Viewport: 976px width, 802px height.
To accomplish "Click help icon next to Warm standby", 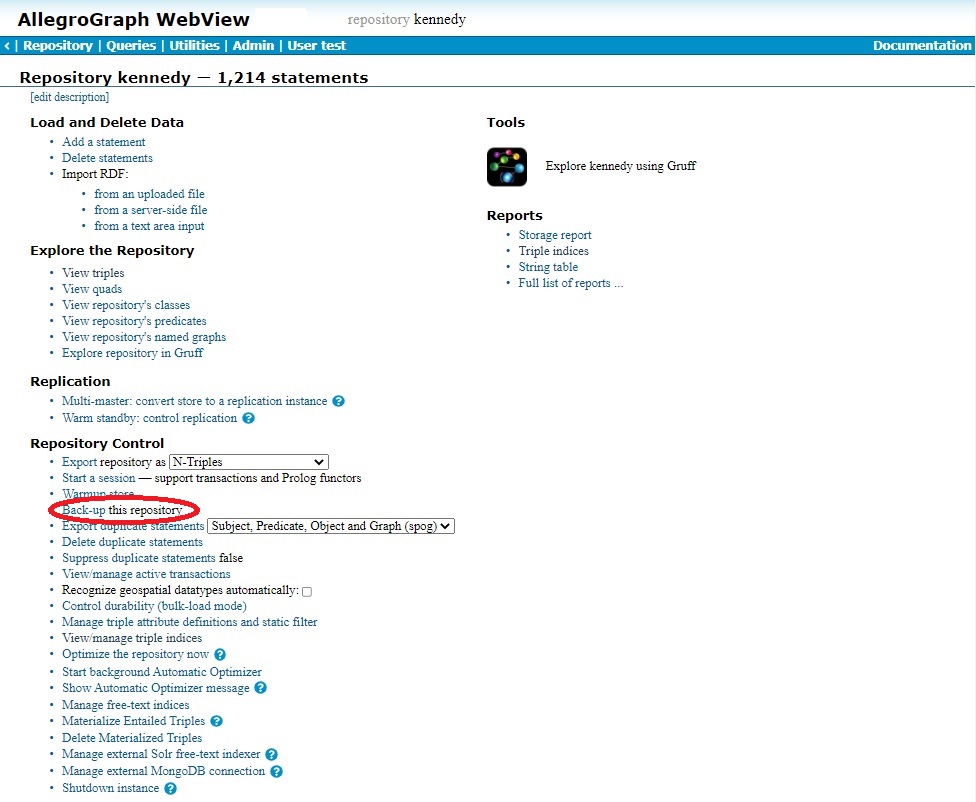I will click(x=248, y=418).
